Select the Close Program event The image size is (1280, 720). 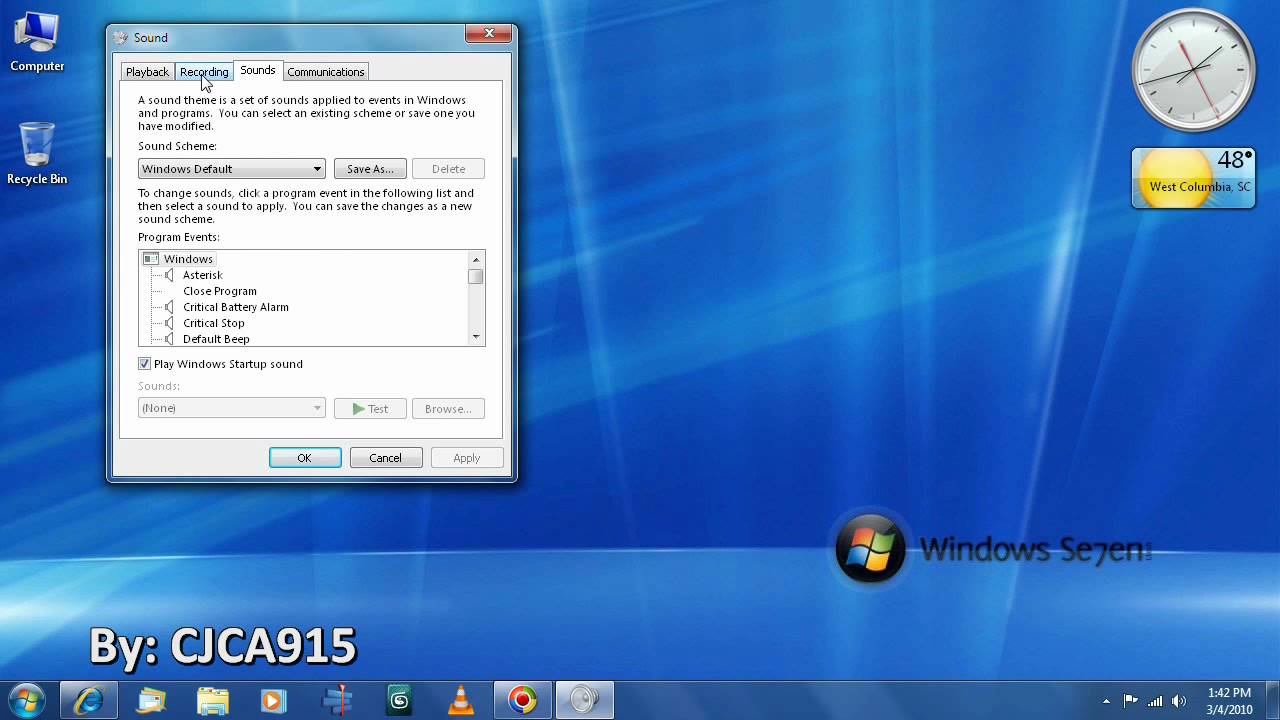pos(220,291)
